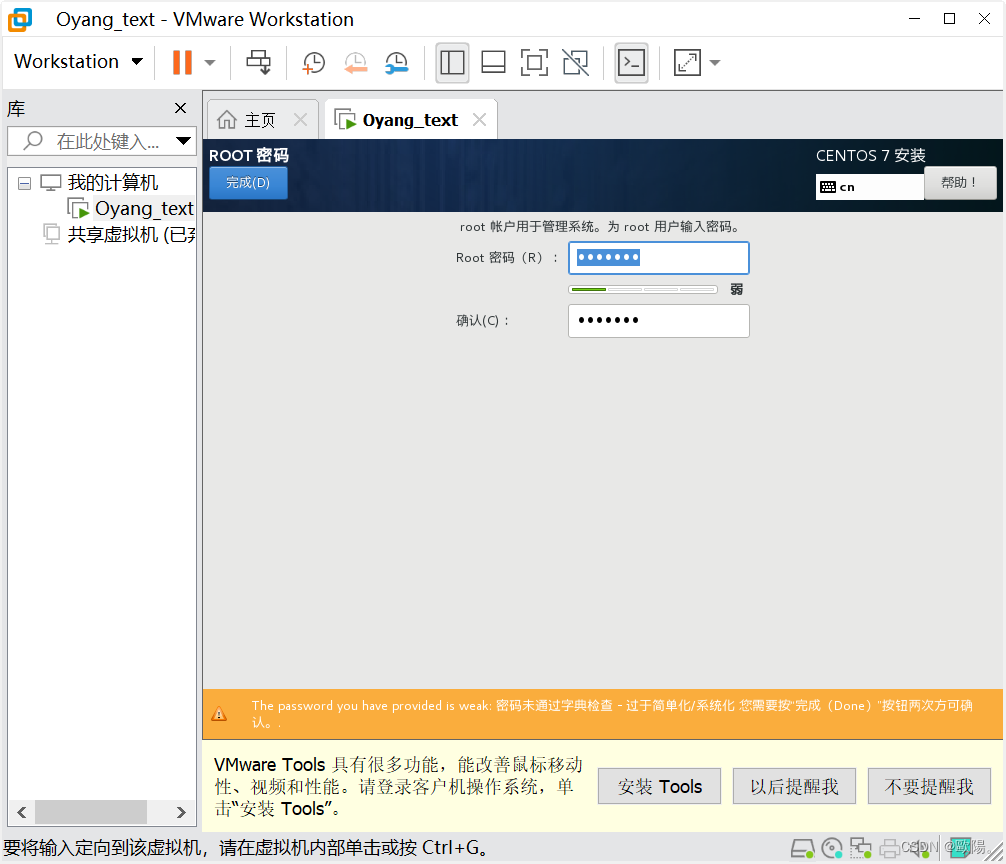Click the stretch guest display icon
The height and width of the screenshot is (864, 1006).
coord(687,63)
